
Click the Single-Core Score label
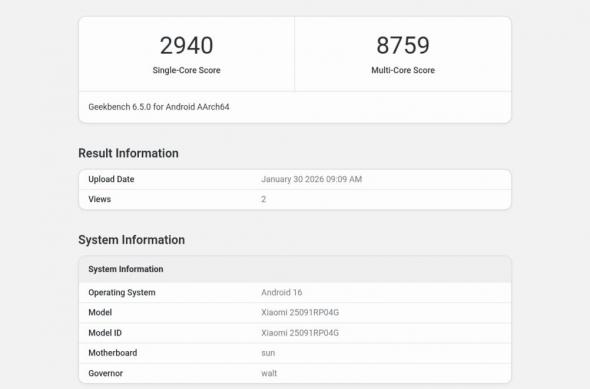coord(187,70)
